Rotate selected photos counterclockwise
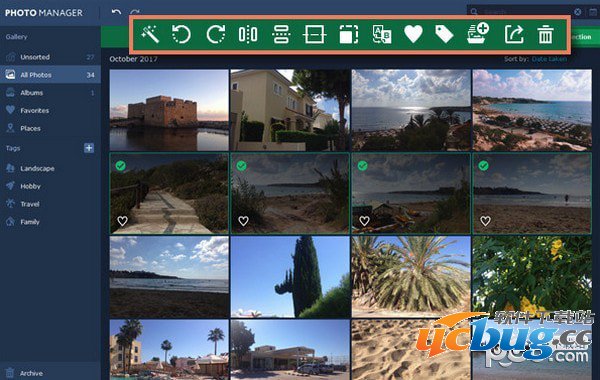600x380 pixels. [181, 34]
